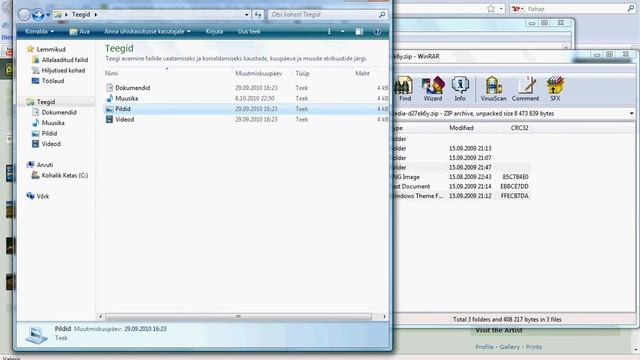The image size is (640, 360).
Task: Change the view with the Explorer view icon
Action: click(x=329, y=31)
